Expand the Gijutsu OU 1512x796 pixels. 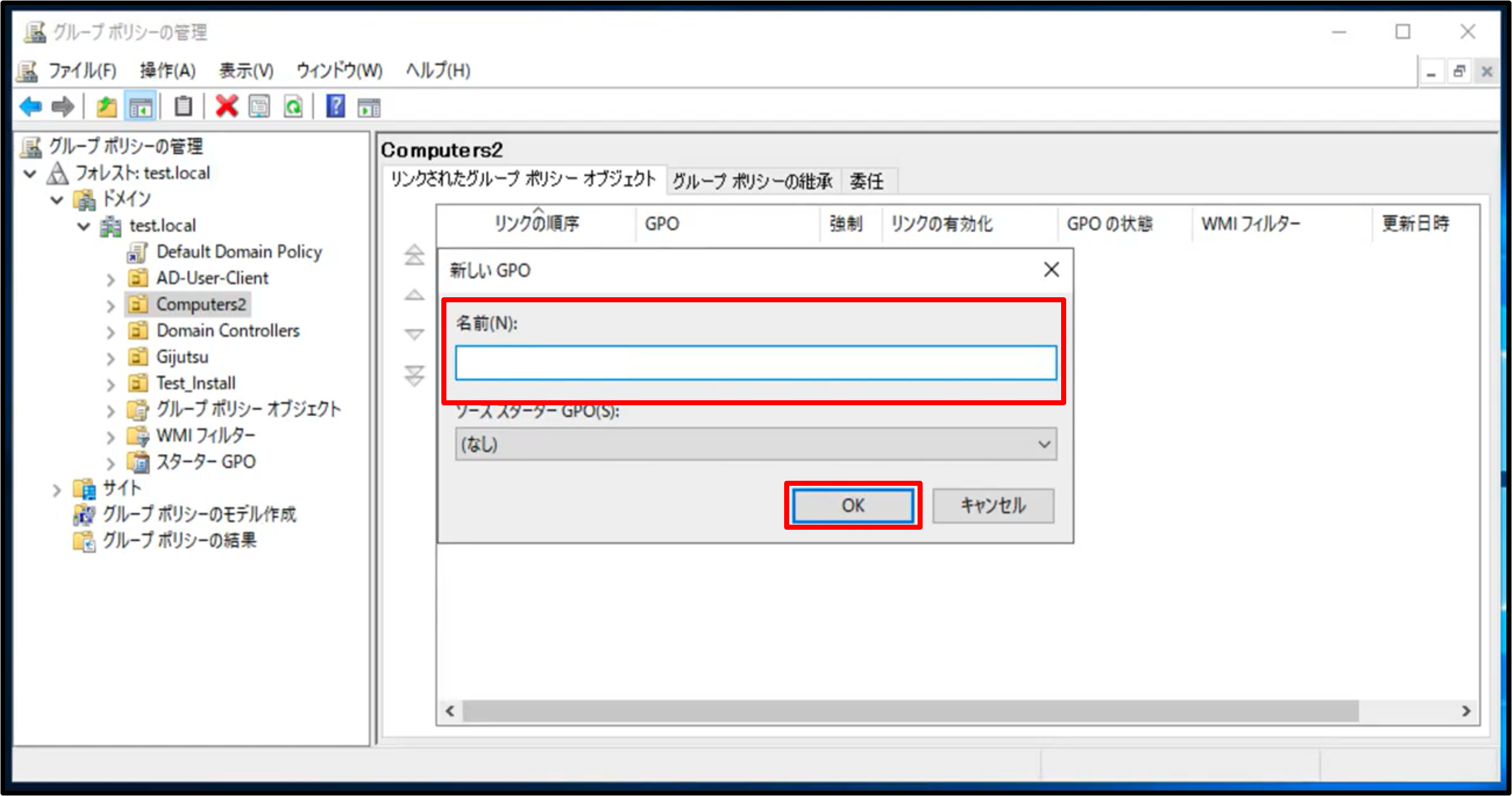point(111,358)
